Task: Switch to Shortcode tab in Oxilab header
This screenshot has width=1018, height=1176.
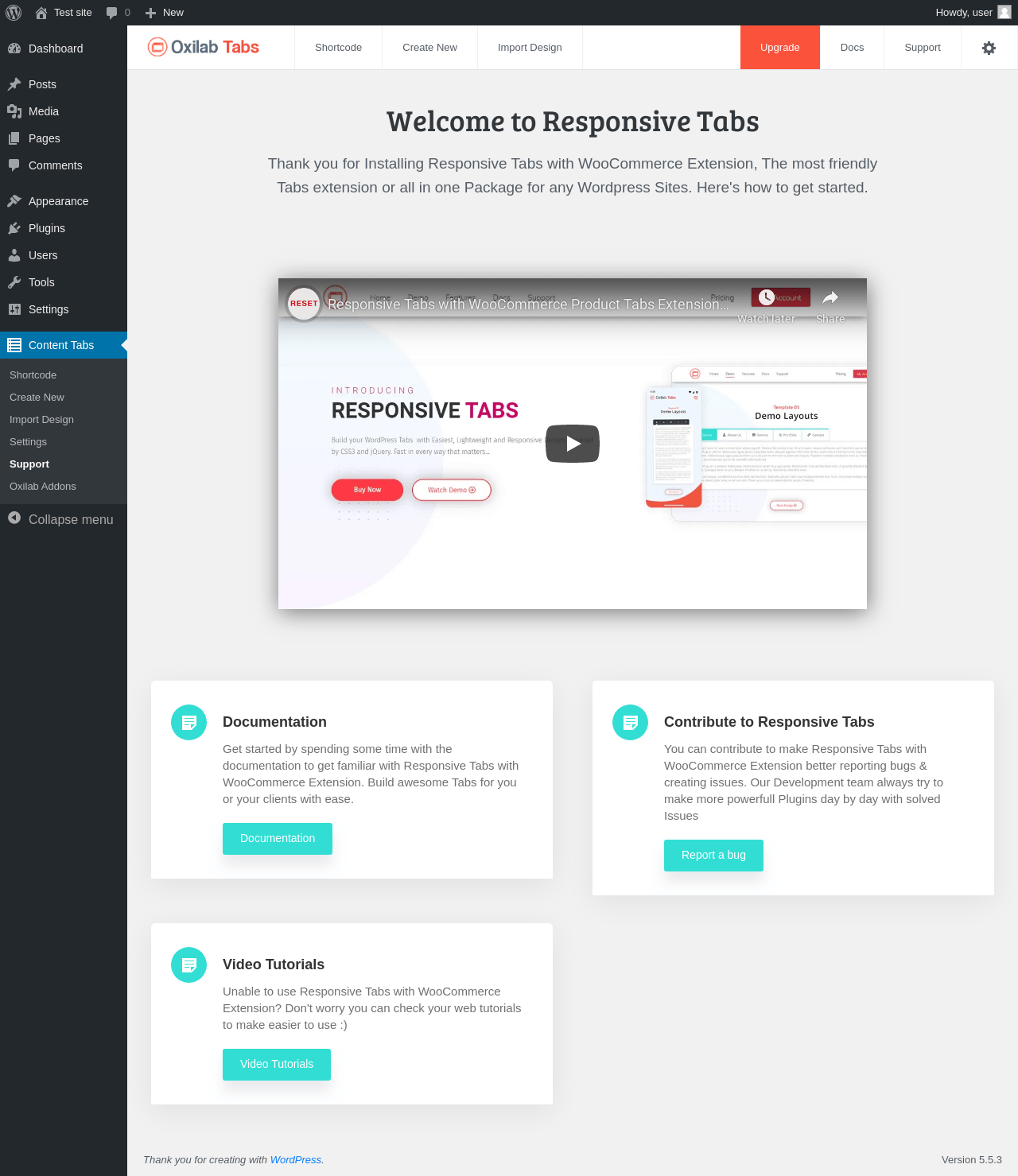Action: (x=338, y=48)
